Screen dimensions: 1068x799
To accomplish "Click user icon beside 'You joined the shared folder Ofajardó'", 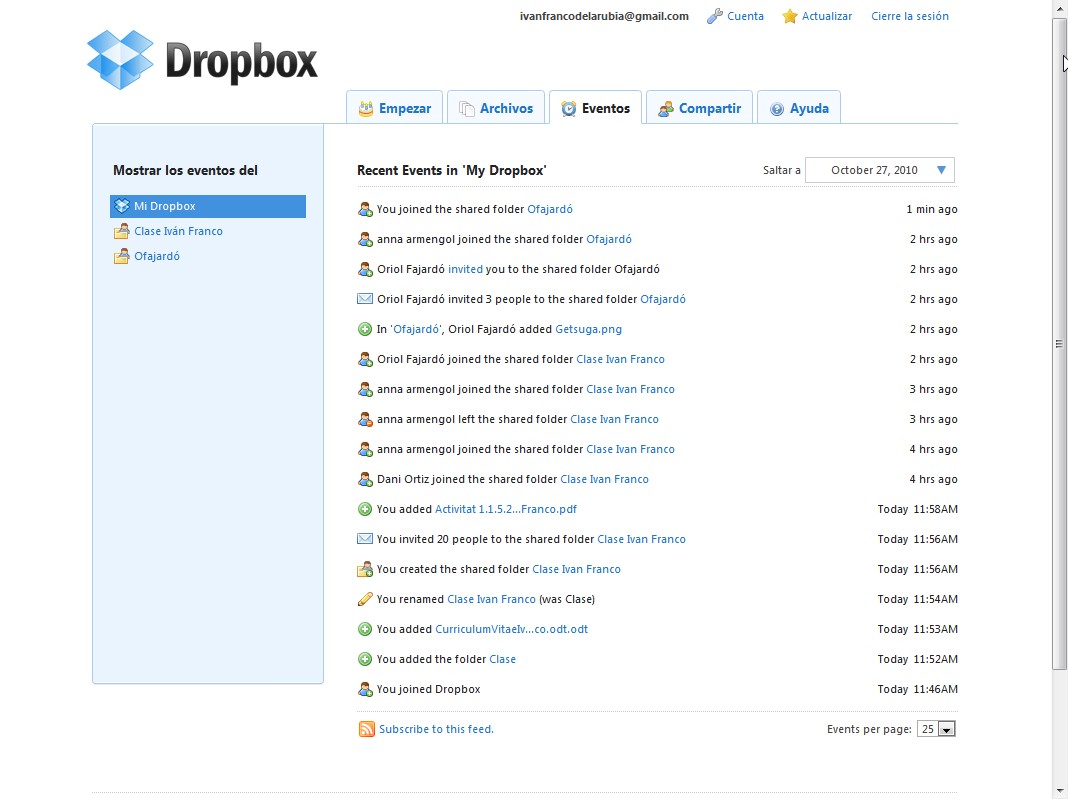I will 365,209.
